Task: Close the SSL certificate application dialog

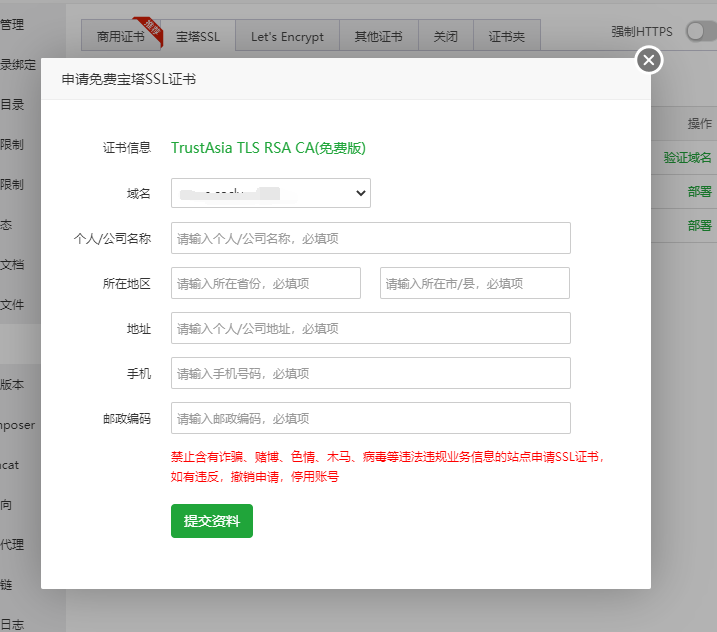Action: (x=649, y=60)
